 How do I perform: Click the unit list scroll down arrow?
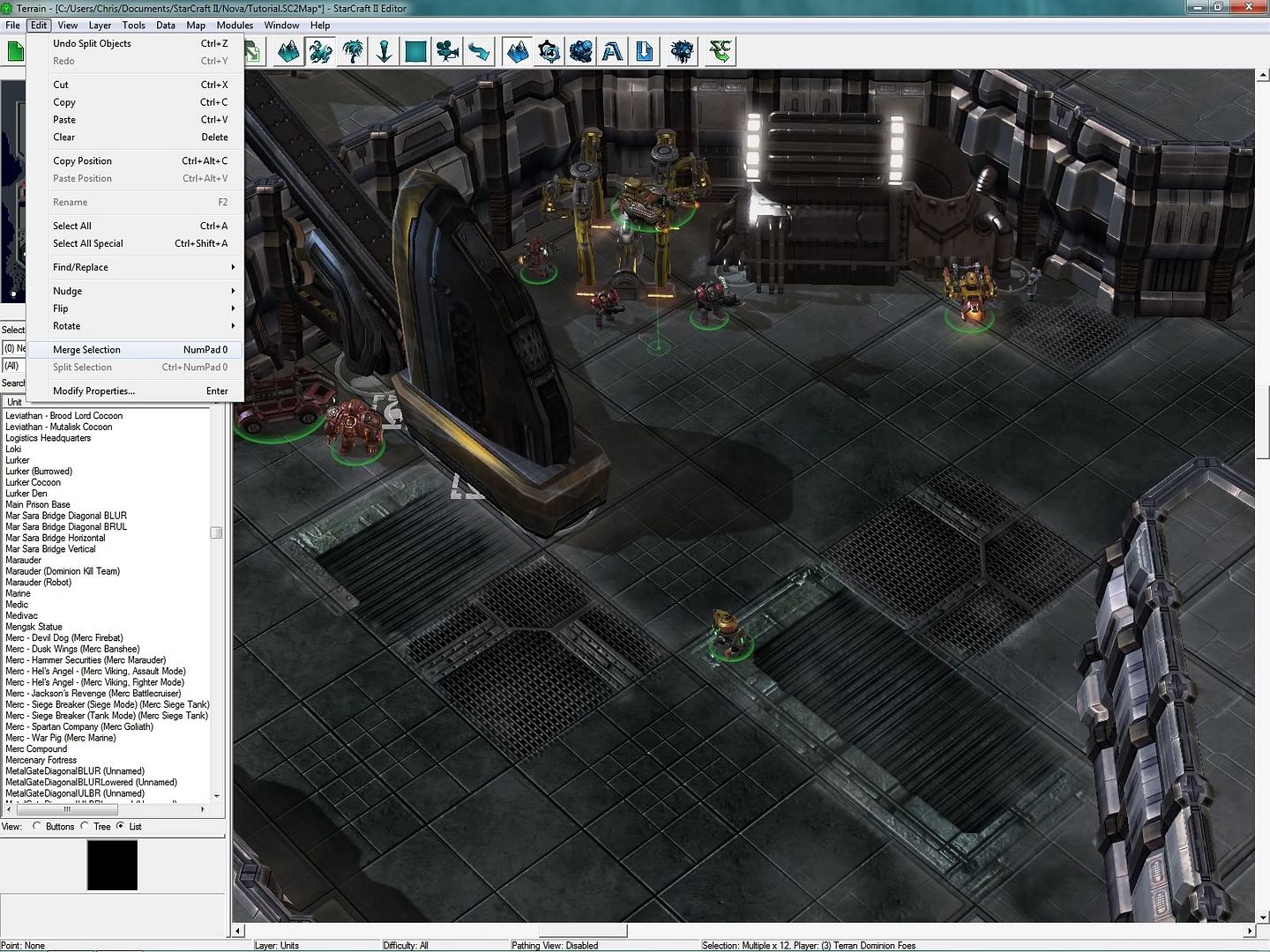pyautogui.click(x=216, y=796)
